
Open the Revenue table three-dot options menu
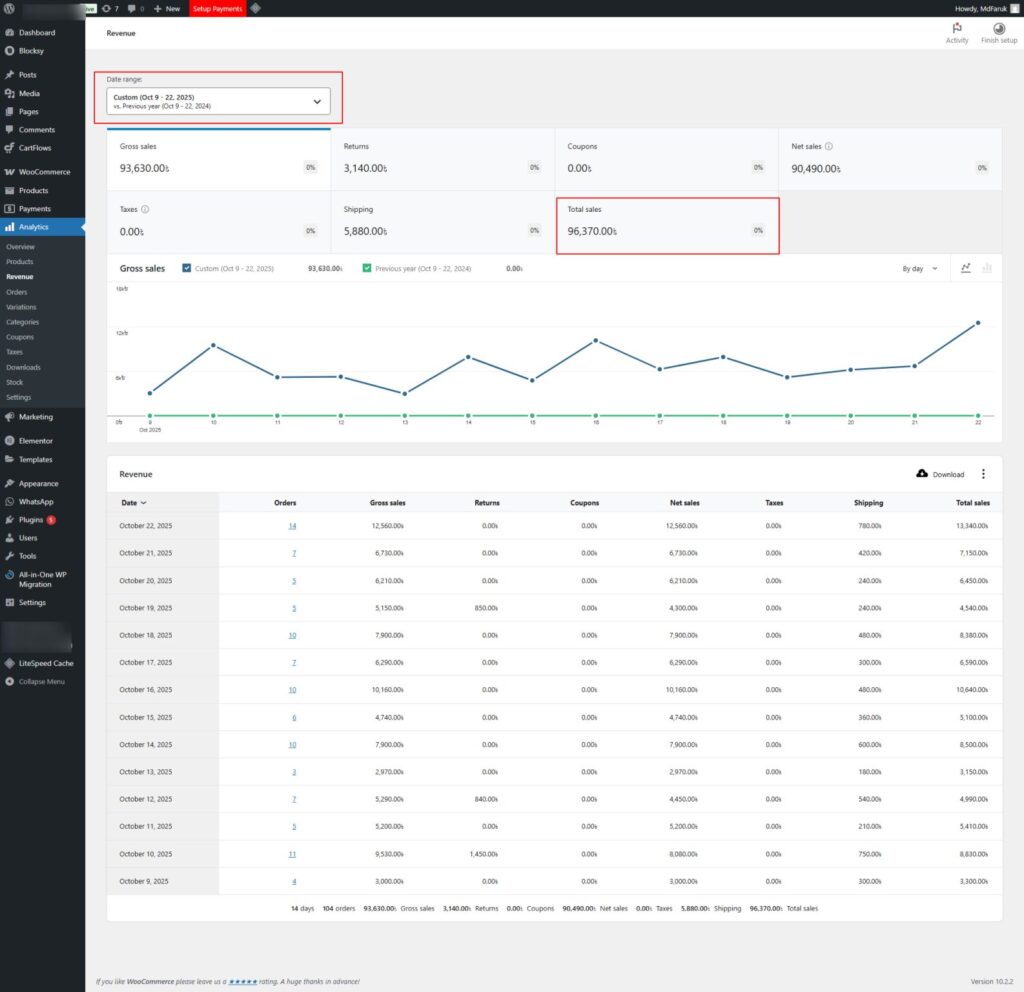[983, 474]
